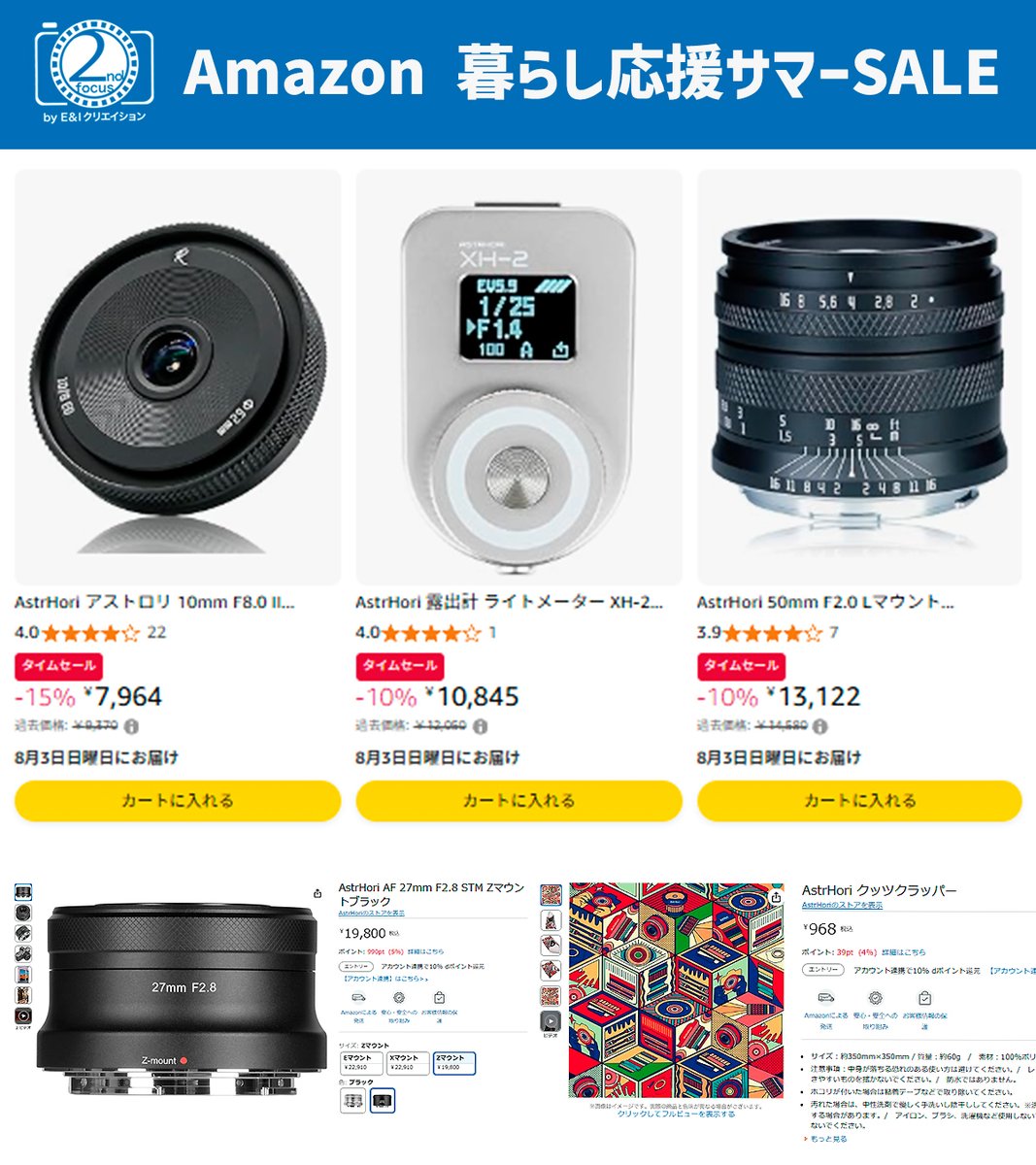The image size is (1036, 1165).
Task: Add AstrHori 50mm F2.0 to cart
Action: click(x=860, y=801)
